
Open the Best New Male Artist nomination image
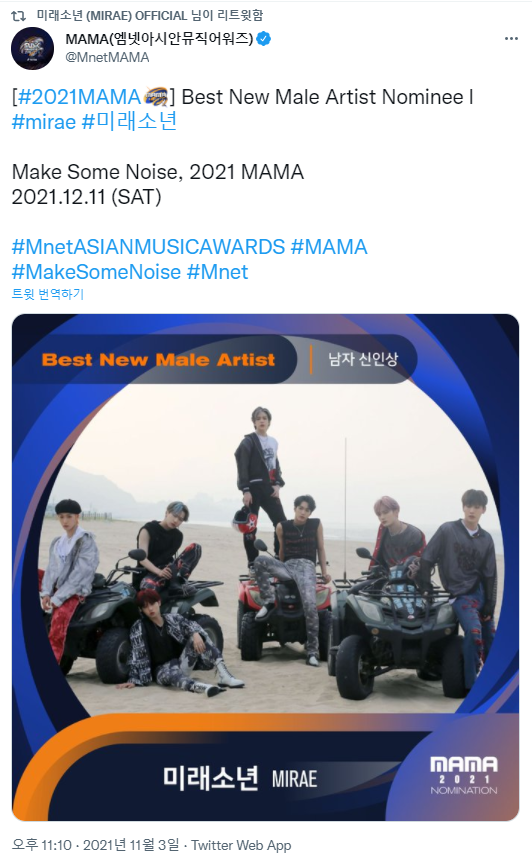point(265,567)
